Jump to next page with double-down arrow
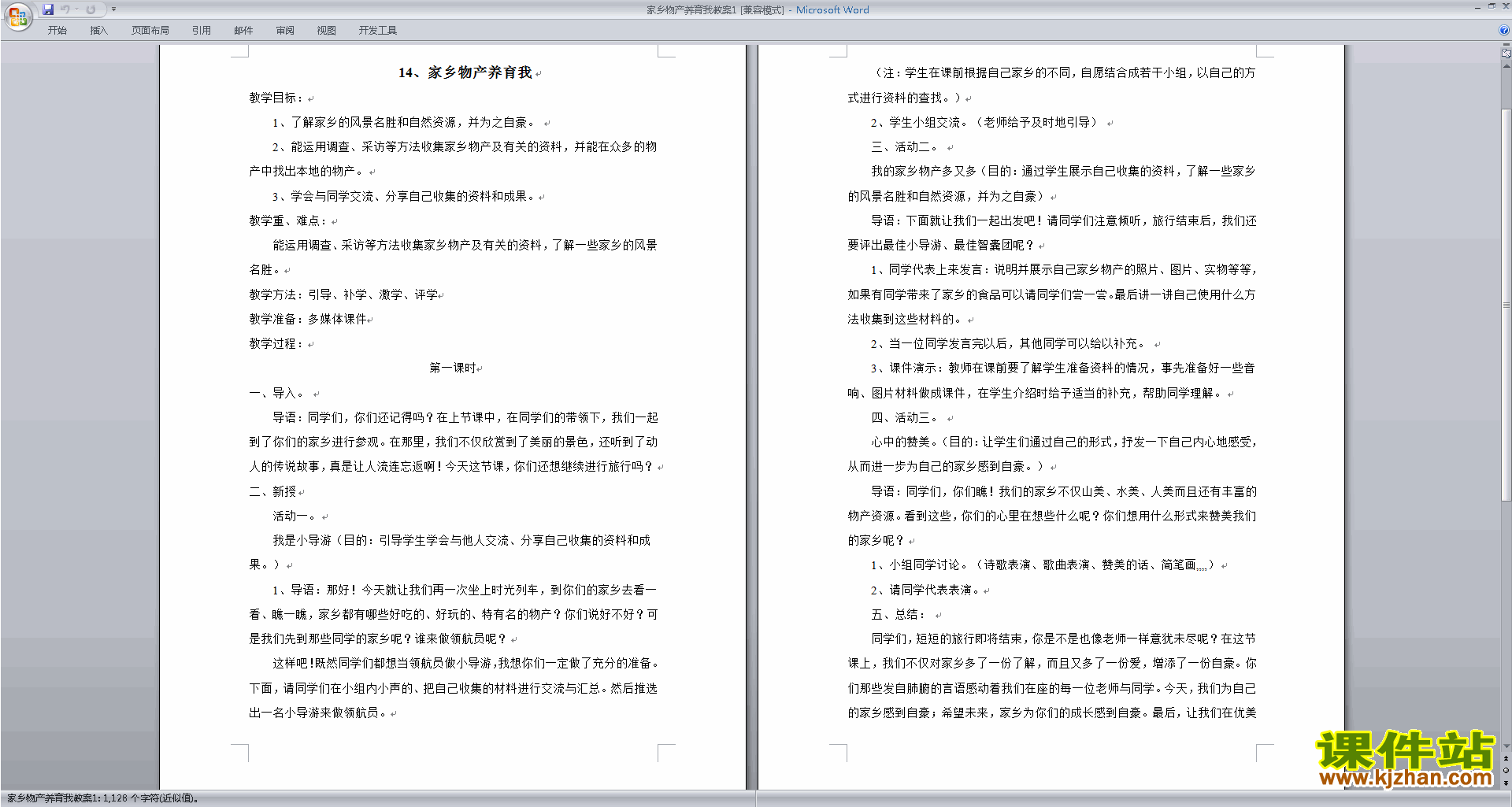The image size is (1512, 807). 1506,783
